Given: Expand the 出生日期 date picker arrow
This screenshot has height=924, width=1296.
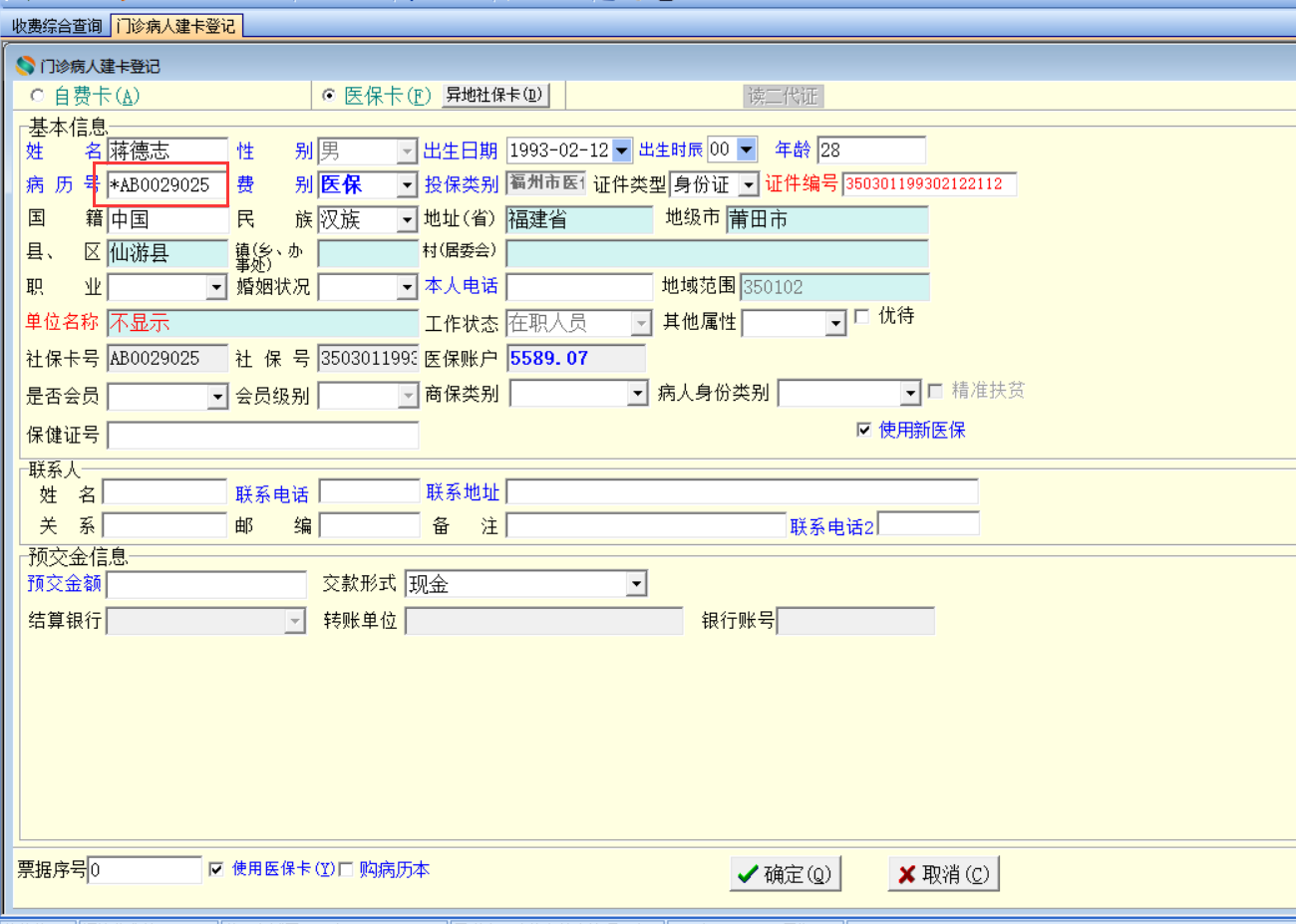Looking at the screenshot, I should coord(622,151).
